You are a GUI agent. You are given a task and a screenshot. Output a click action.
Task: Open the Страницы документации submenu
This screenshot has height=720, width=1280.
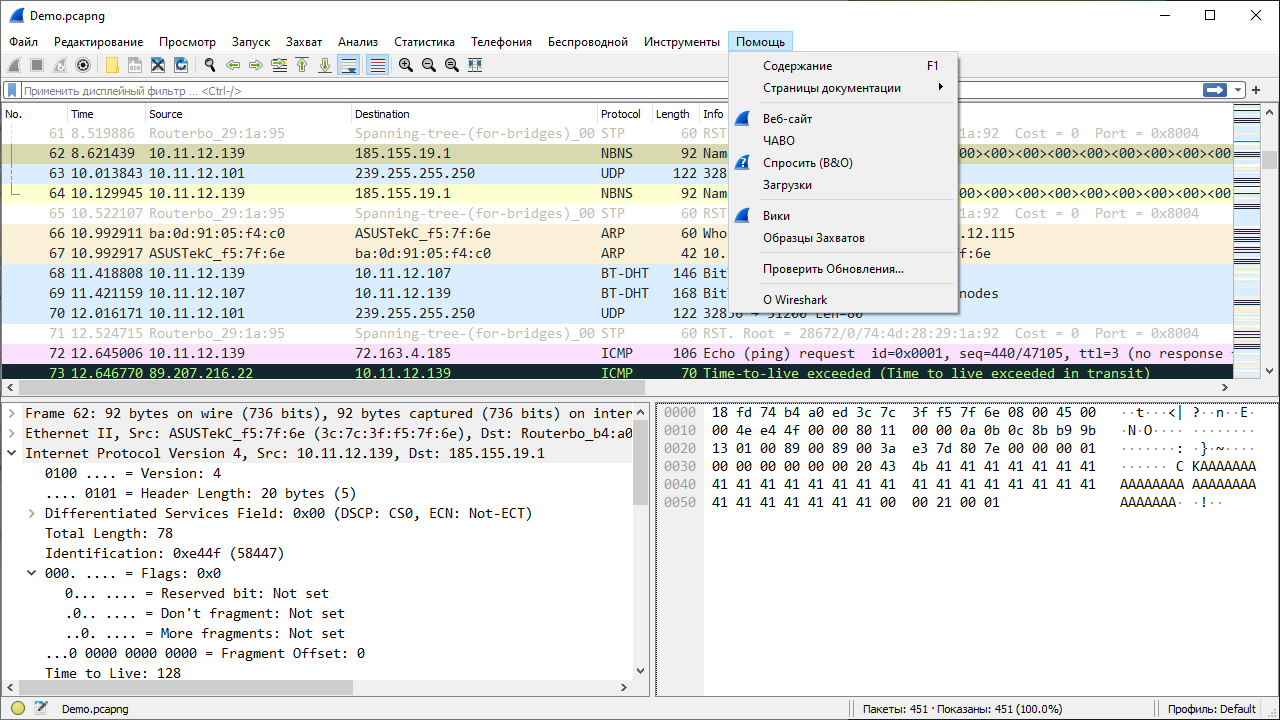click(x=843, y=88)
